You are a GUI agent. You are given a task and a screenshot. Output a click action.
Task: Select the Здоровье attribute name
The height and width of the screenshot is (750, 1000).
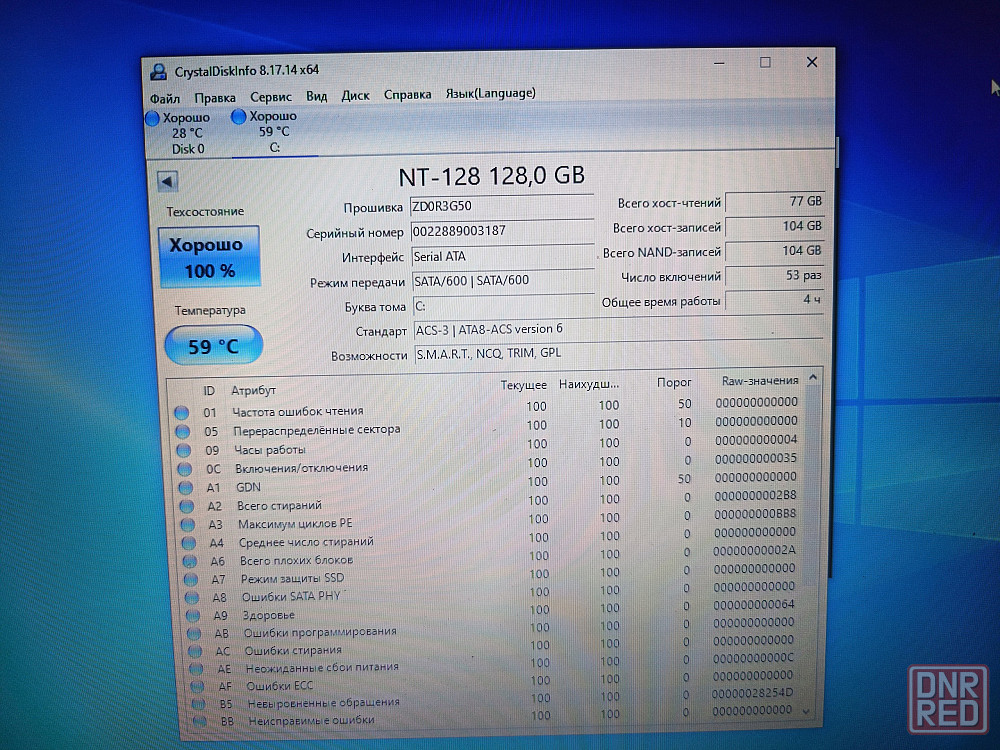tap(268, 615)
